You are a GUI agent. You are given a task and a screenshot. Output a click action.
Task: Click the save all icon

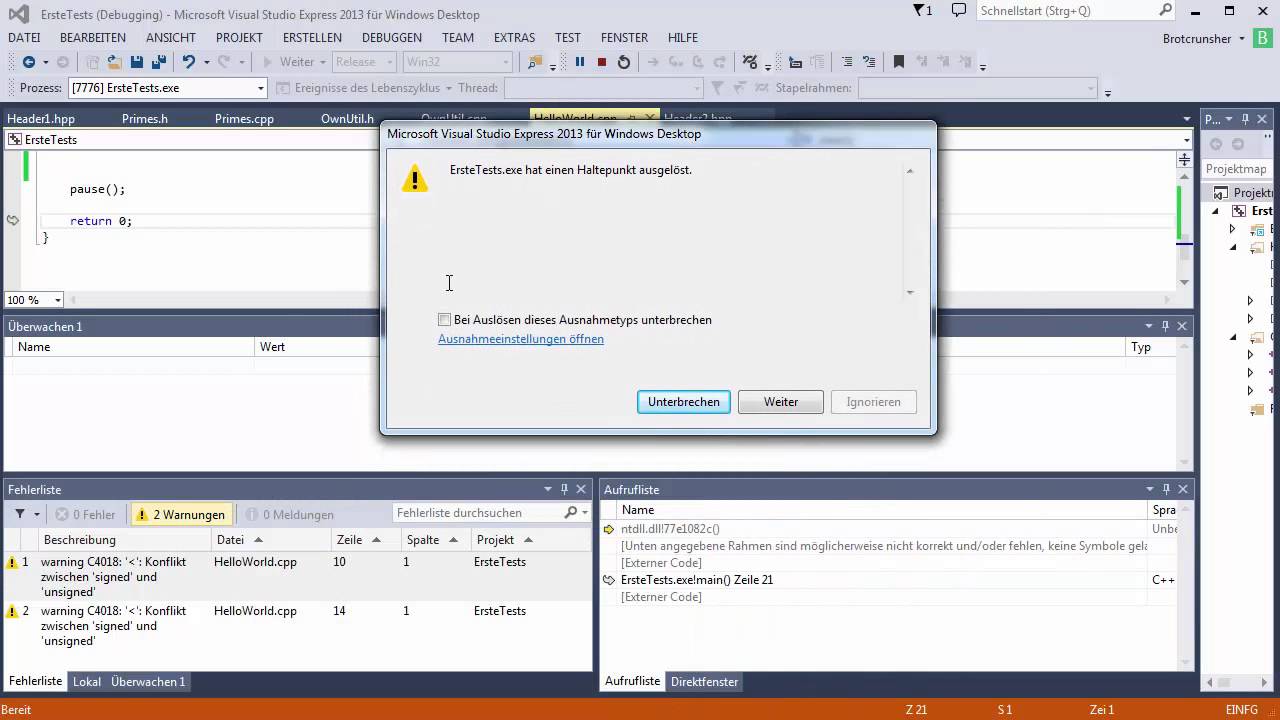(159, 62)
